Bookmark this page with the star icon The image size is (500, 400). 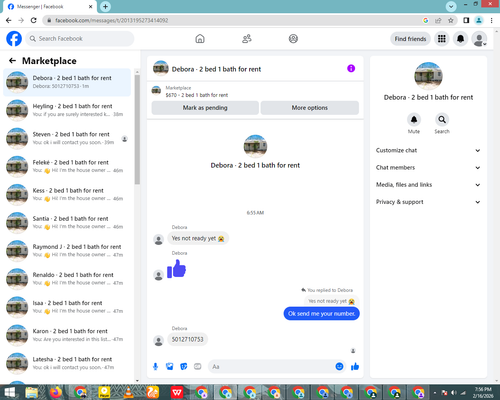coord(451,20)
